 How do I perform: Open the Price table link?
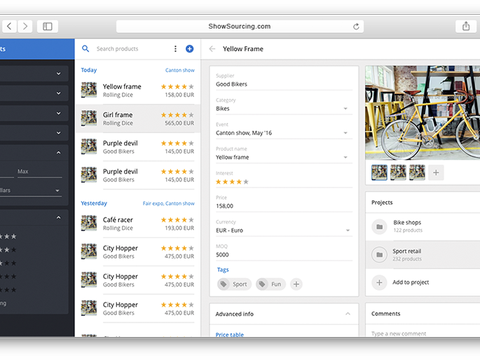pos(230,334)
